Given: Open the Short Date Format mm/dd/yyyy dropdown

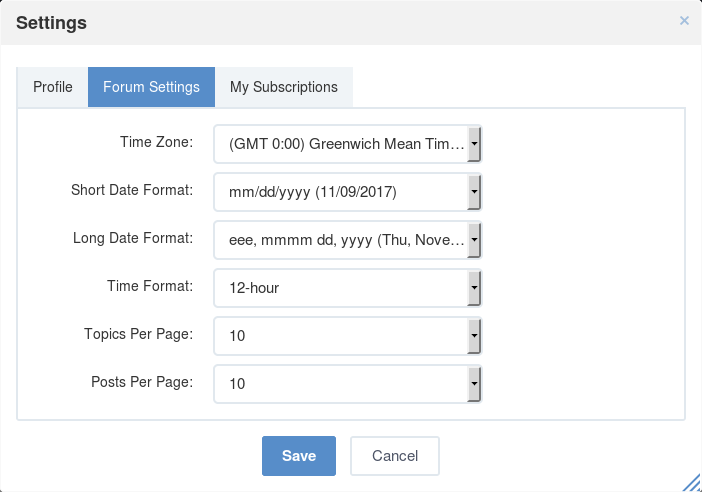Looking at the screenshot, I should pyautogui.click(x=347, y=192).
